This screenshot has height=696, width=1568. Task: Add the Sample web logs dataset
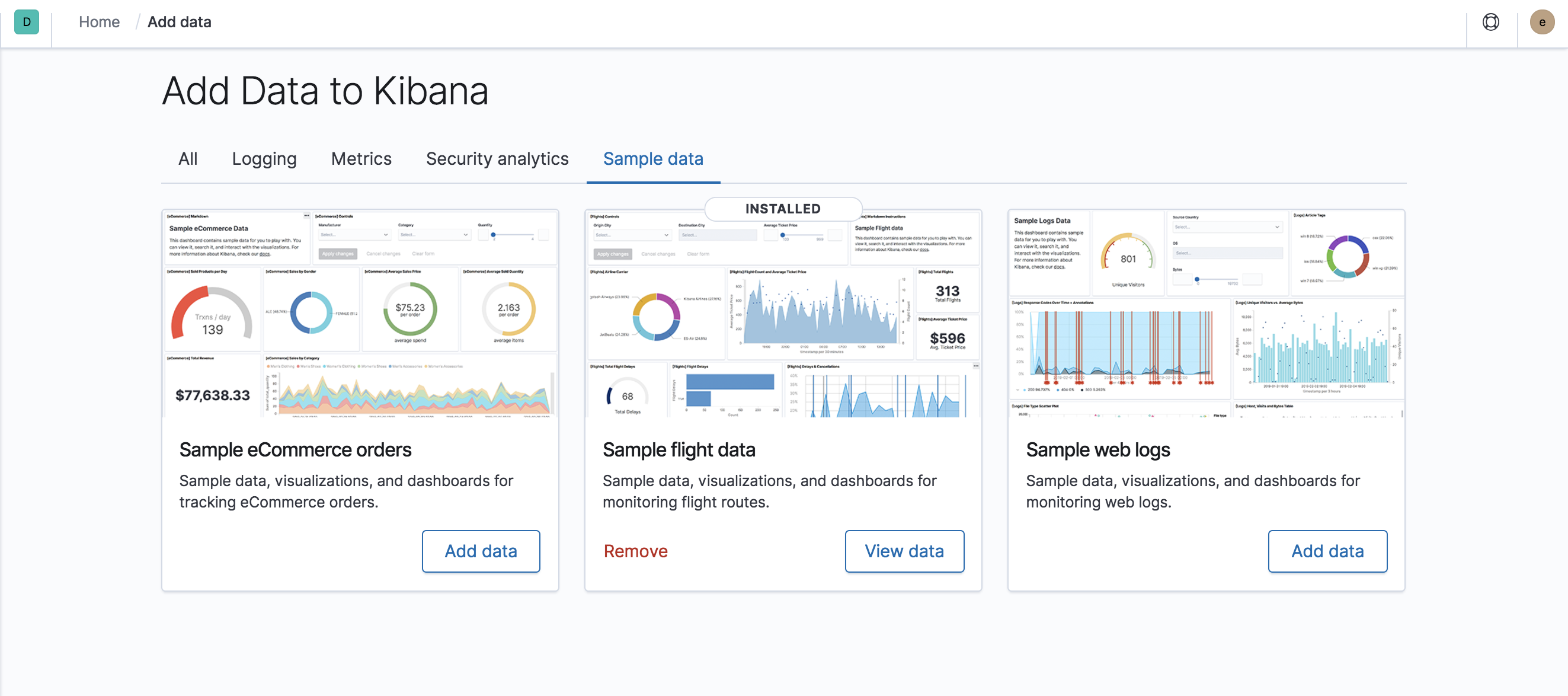pos(1327,551)
